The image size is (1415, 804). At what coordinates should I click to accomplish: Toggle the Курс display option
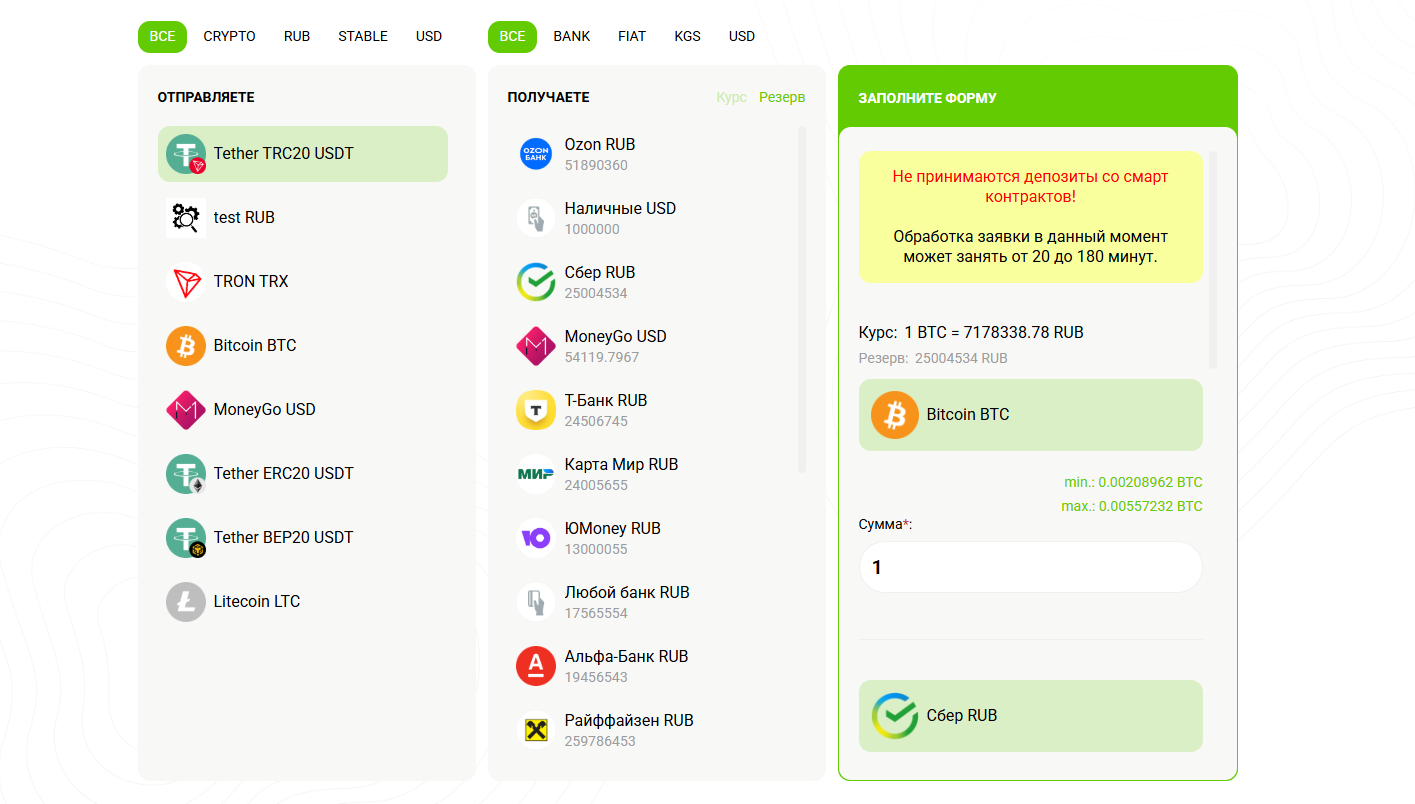coord(731,97)
